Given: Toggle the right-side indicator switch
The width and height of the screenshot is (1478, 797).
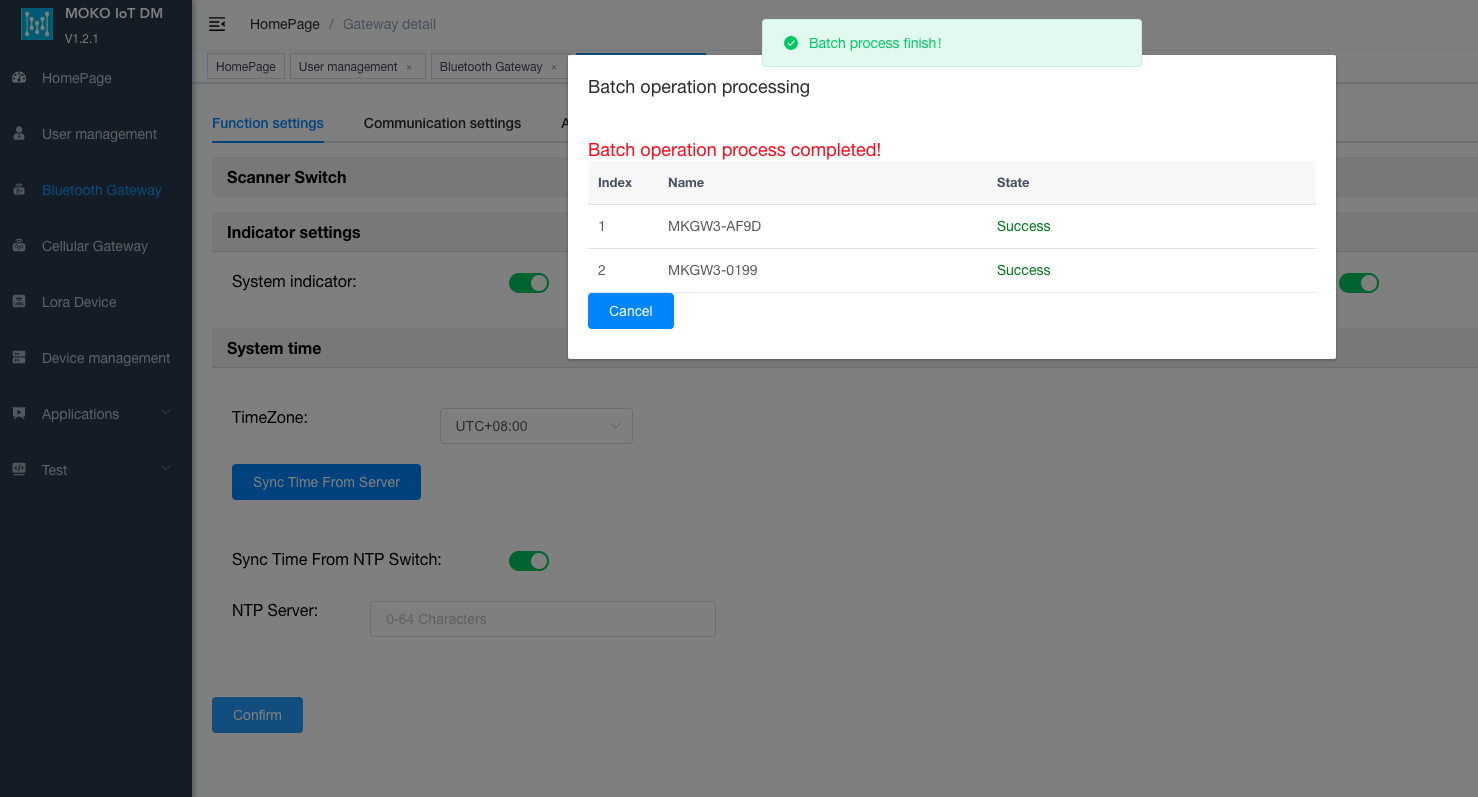Looking at the screenshot, I should (1359, 283).
